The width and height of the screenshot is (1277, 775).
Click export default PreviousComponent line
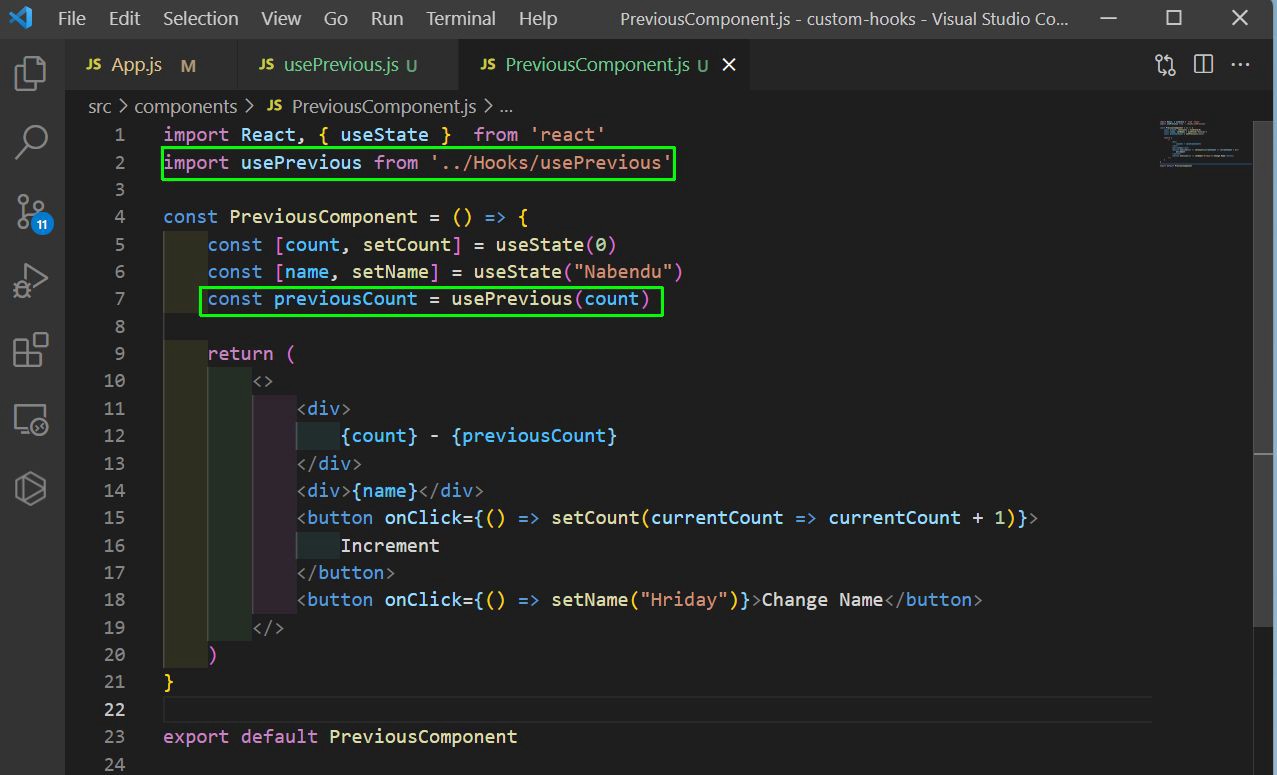pos(340,737)
